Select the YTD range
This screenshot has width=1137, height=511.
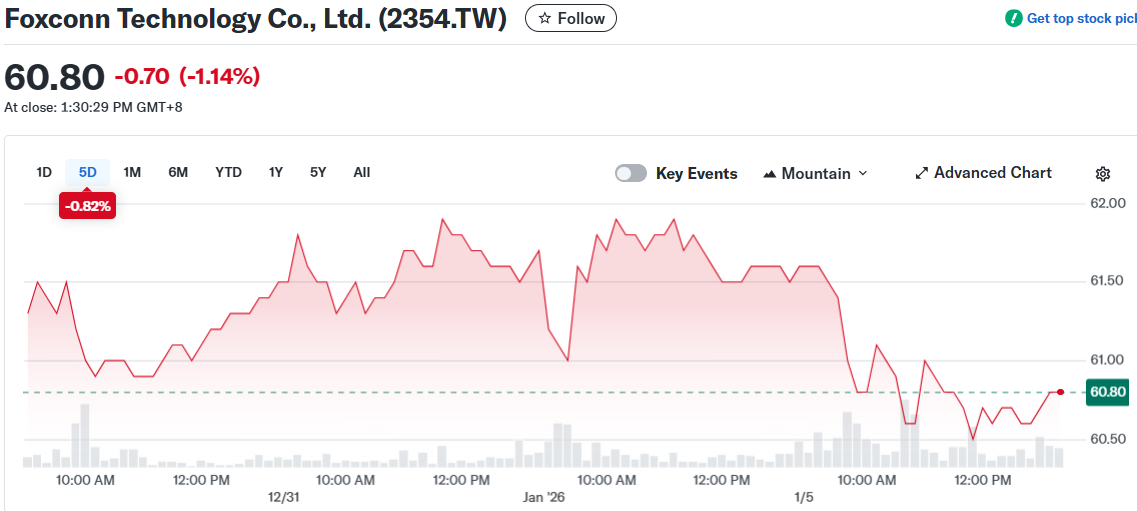click(228, 172)
